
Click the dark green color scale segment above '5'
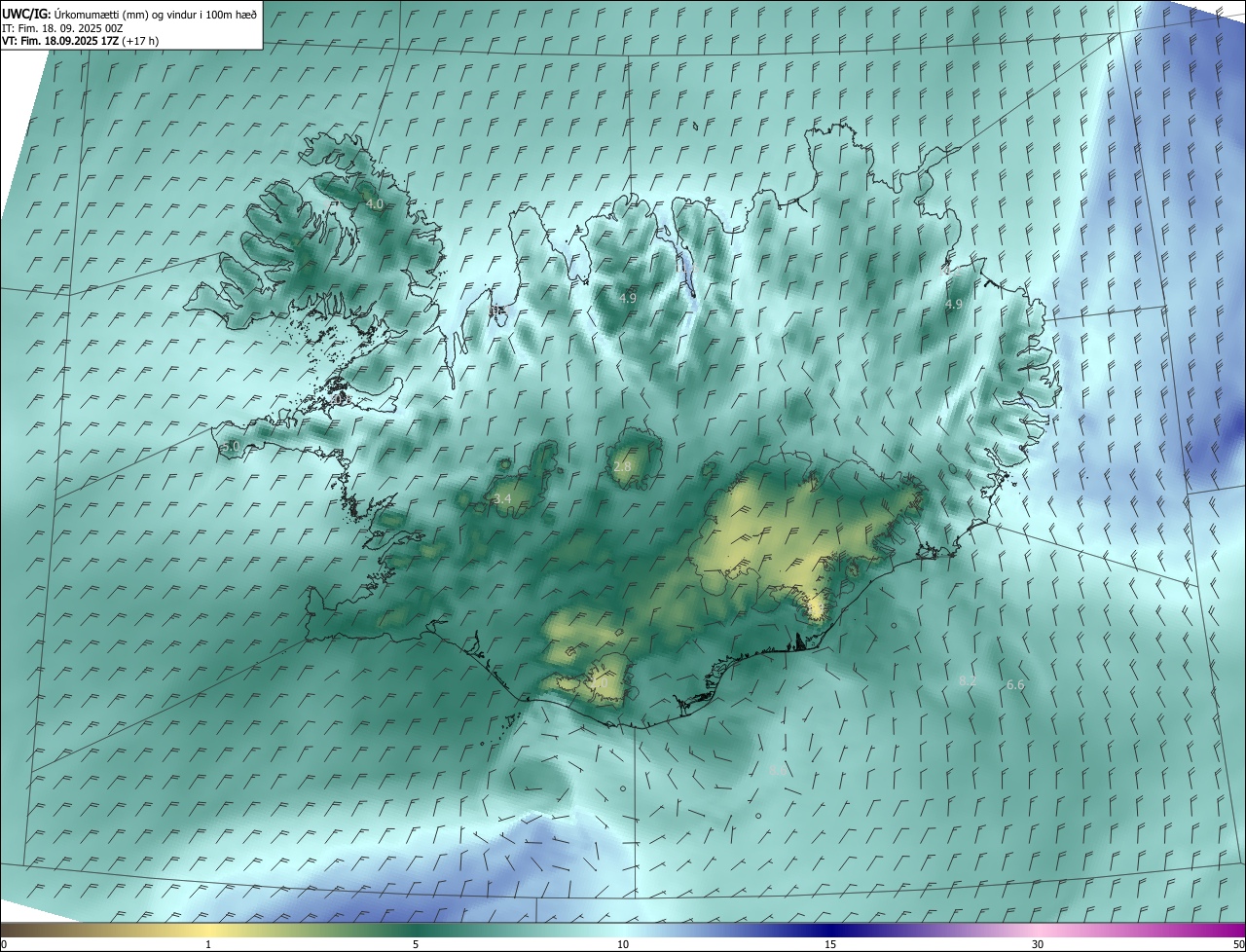pyautogui.click(x=416, y=931)
